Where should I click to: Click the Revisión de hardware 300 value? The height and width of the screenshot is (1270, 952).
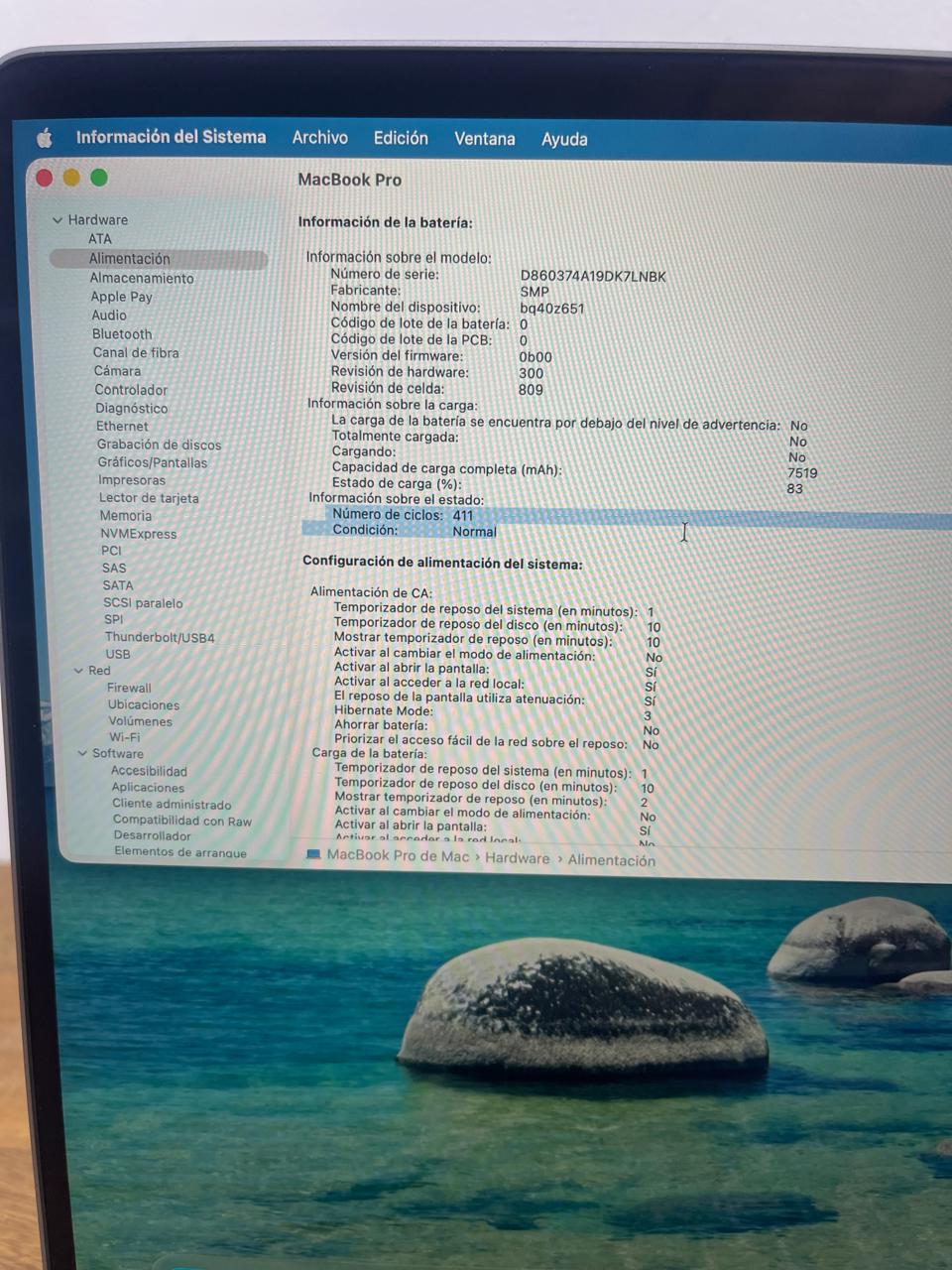coord(531,374)
